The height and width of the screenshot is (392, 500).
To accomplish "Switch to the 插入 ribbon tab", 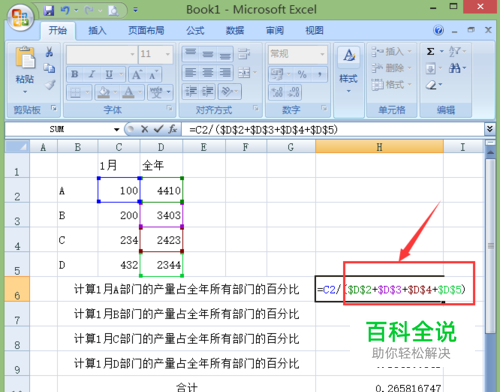I will point(97,31).
